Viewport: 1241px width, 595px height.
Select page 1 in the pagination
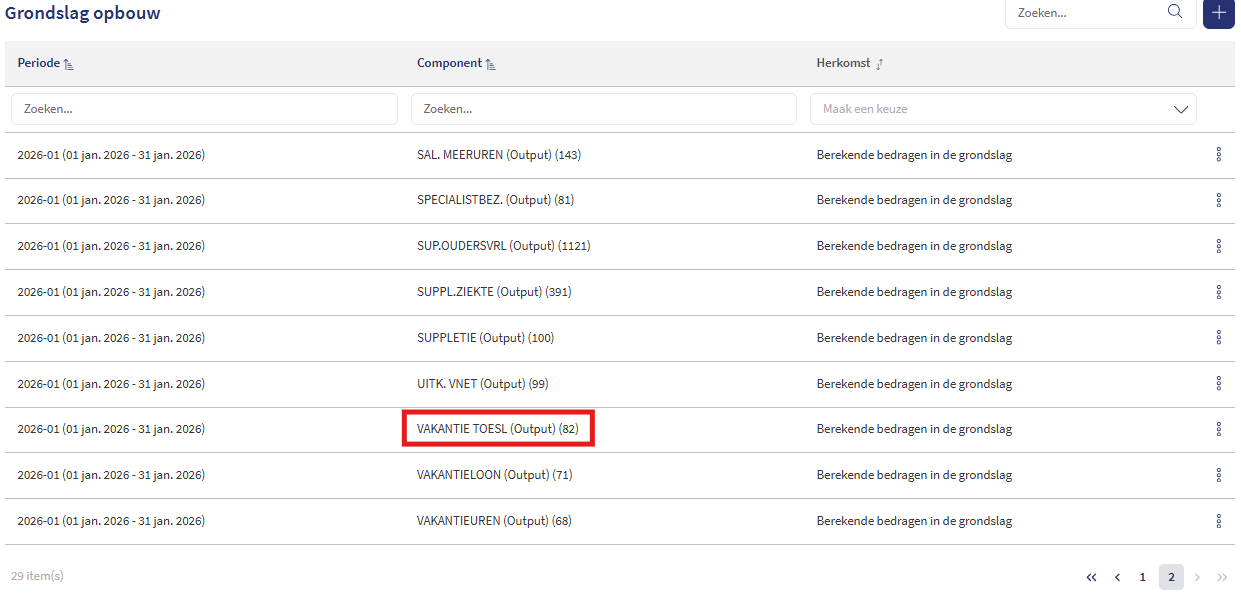click(x=1143, y=577)
